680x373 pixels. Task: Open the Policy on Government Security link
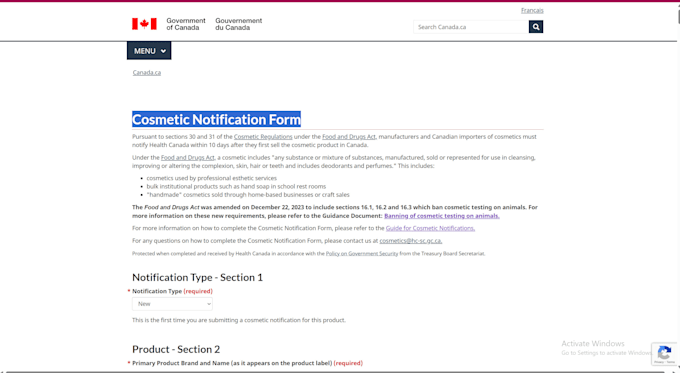[362, 254]
